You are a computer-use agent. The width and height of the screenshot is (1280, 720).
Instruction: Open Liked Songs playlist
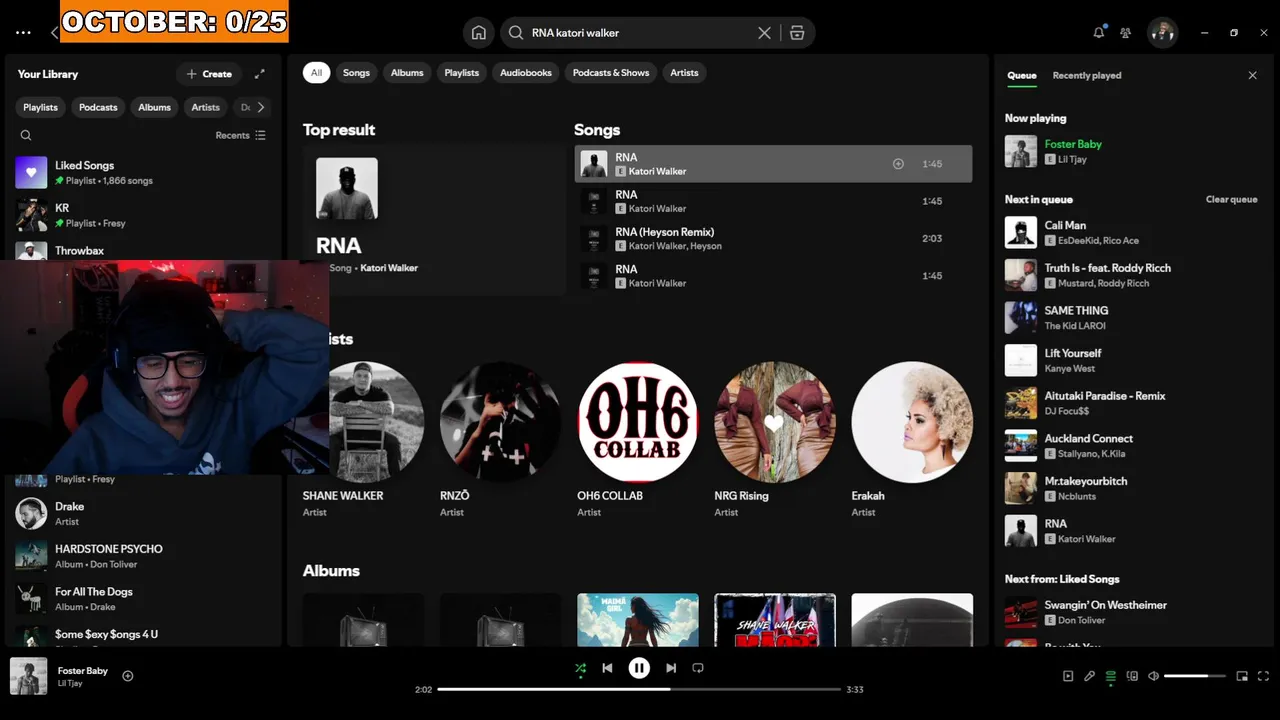click(142, 173)
